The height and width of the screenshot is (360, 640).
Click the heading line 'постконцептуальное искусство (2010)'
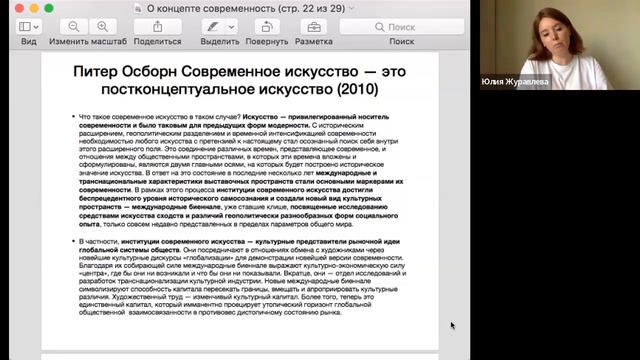pyautogui.click(x=240, y=89)
